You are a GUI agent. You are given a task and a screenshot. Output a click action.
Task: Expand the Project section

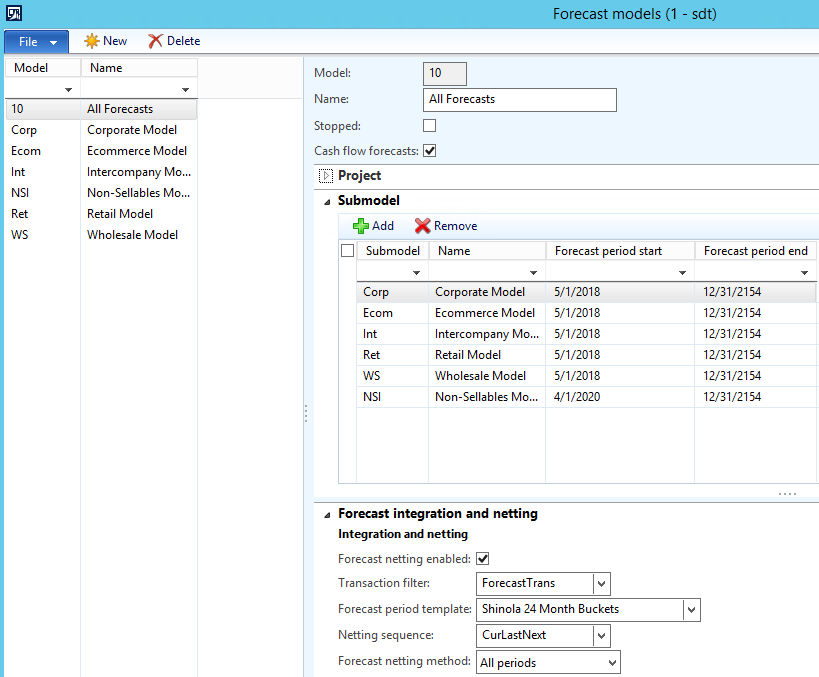pyautogui.click(x=324, y=176)
